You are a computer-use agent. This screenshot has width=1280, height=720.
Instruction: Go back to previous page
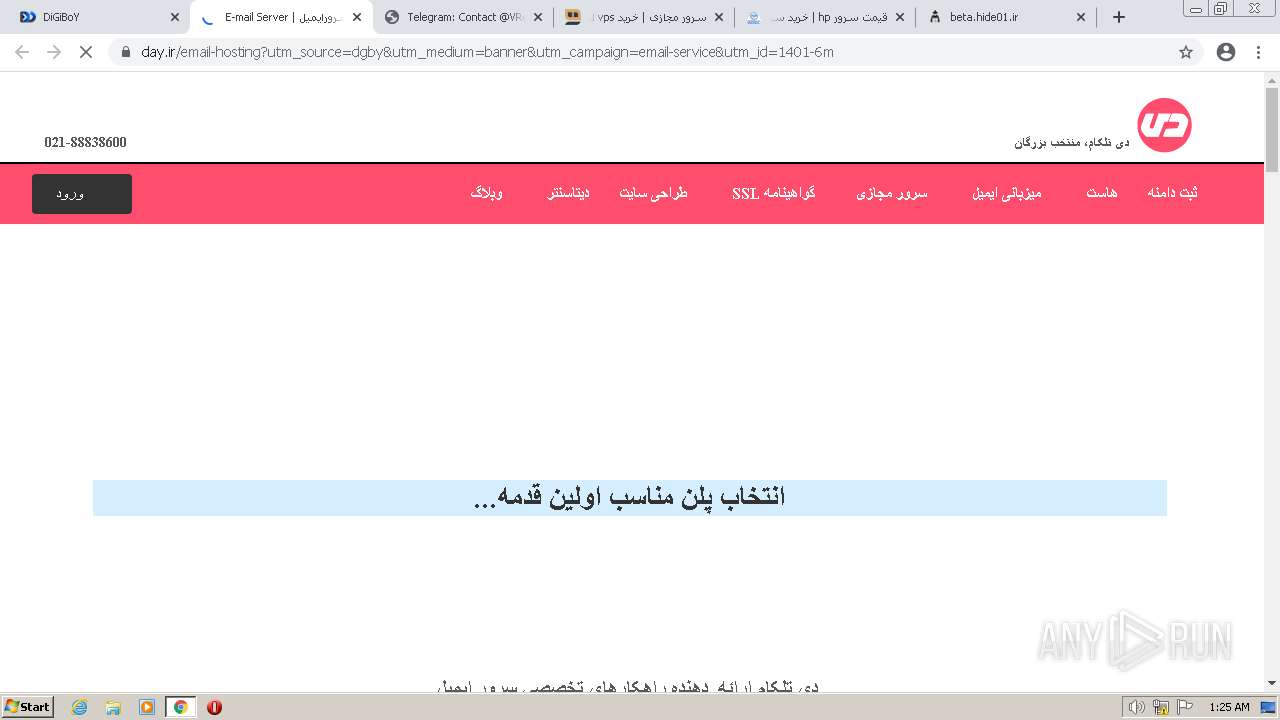coord(22,52)
